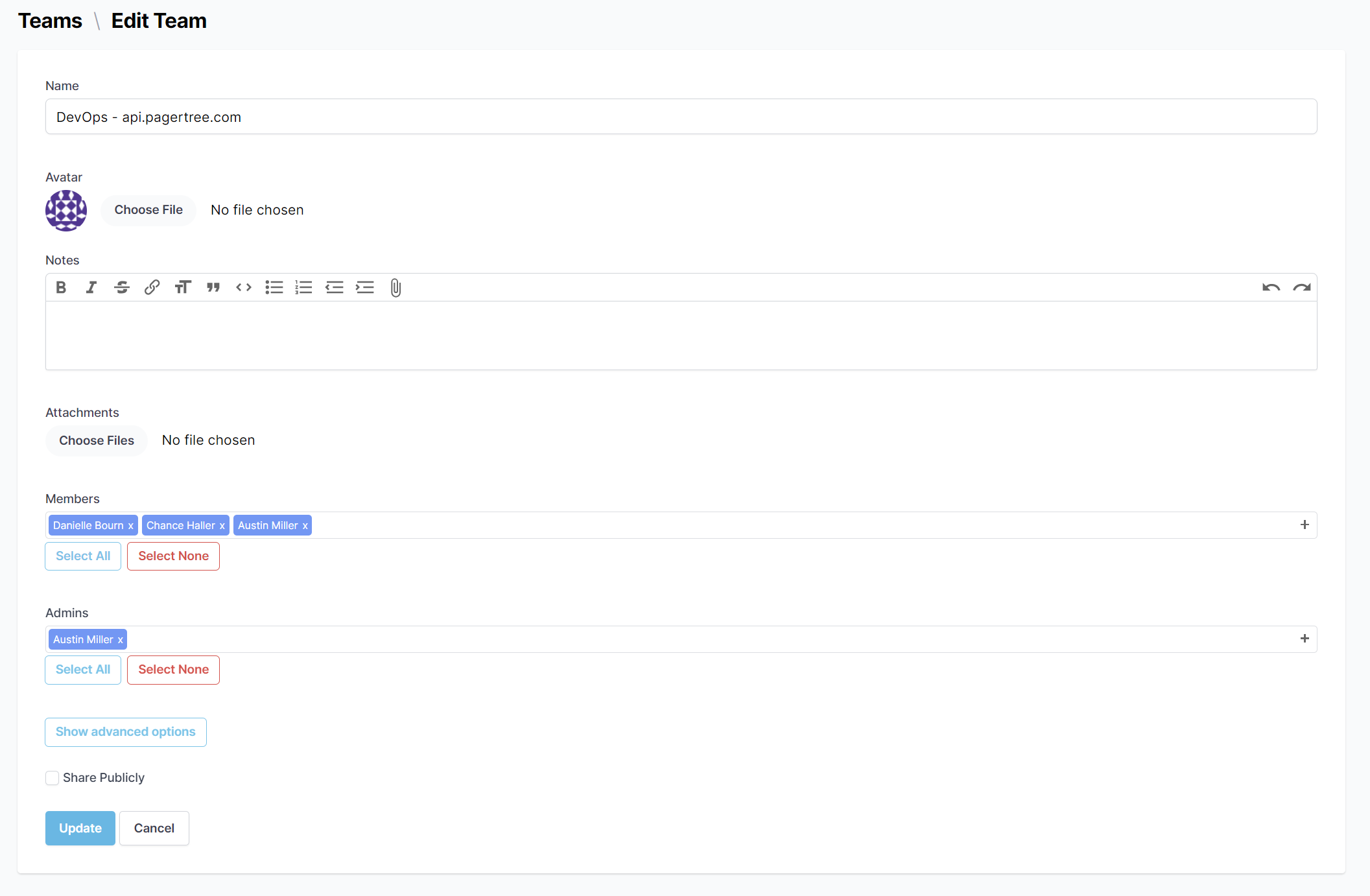Redo last change in Notes editor
Viewport: 1370px width, 896px height.
coord(1303,287)
